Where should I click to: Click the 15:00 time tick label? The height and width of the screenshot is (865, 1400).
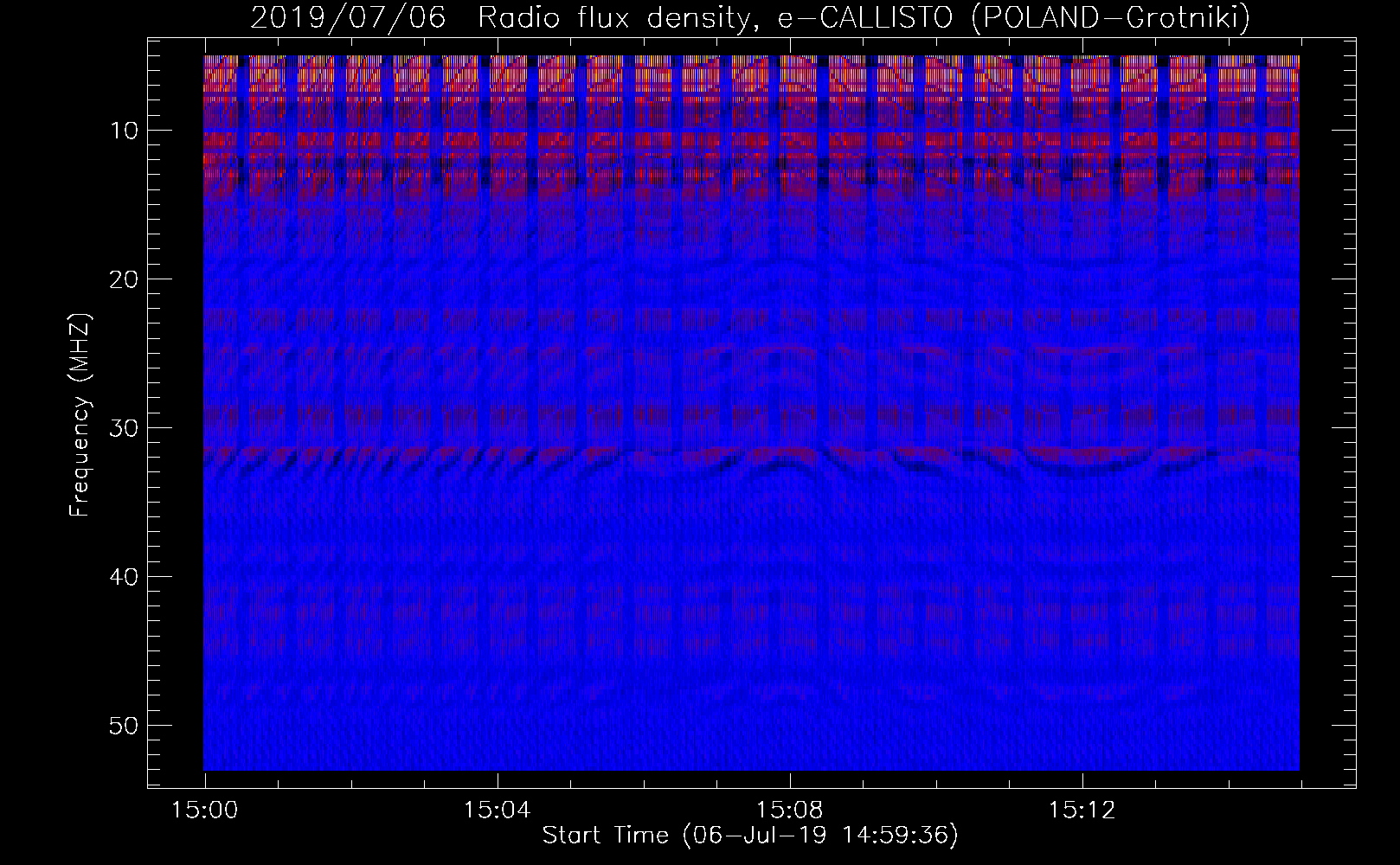[x=205, y=811]
